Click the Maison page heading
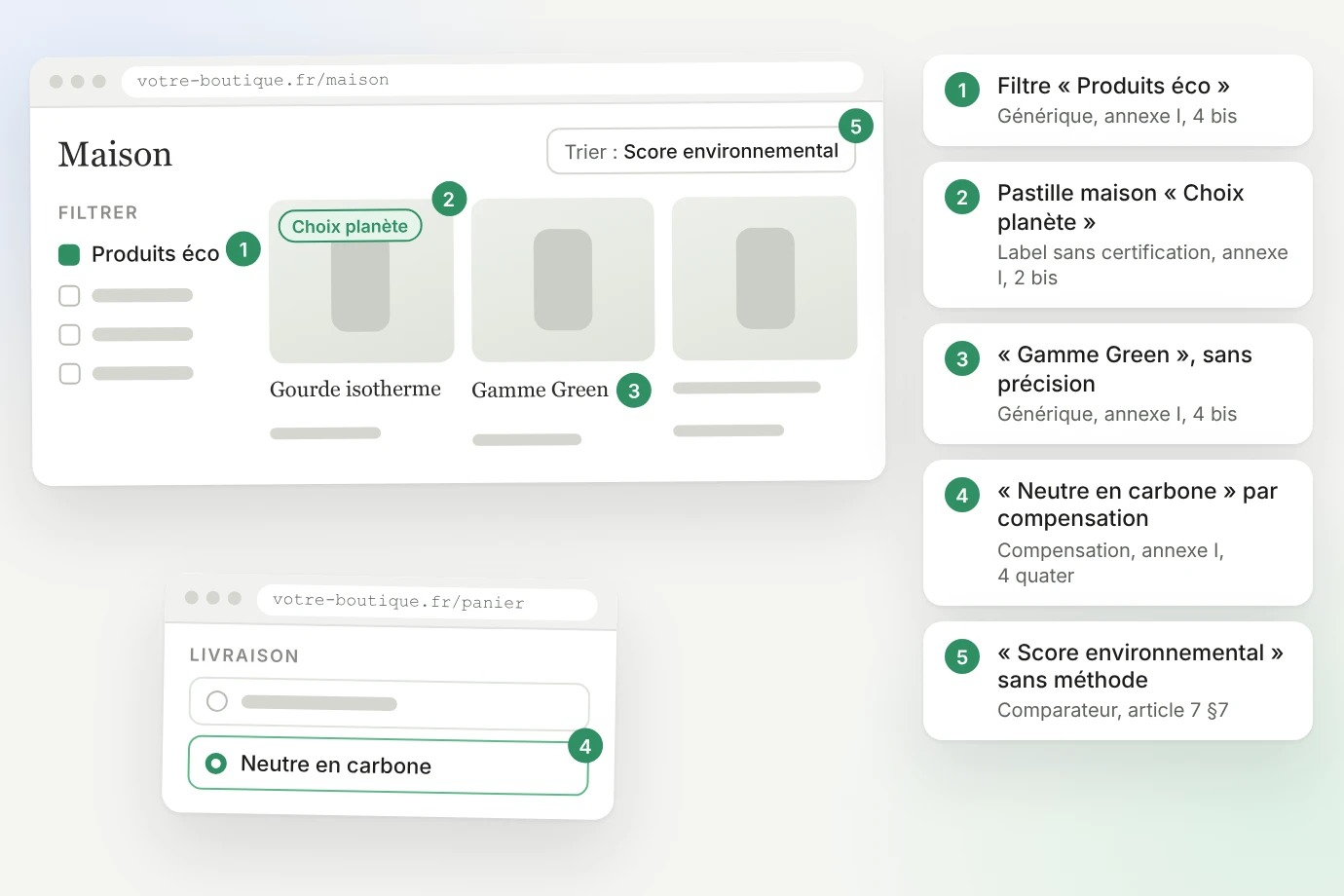Image resolution: width=1344 pixels, height=896 pixels. click(115, 155)
